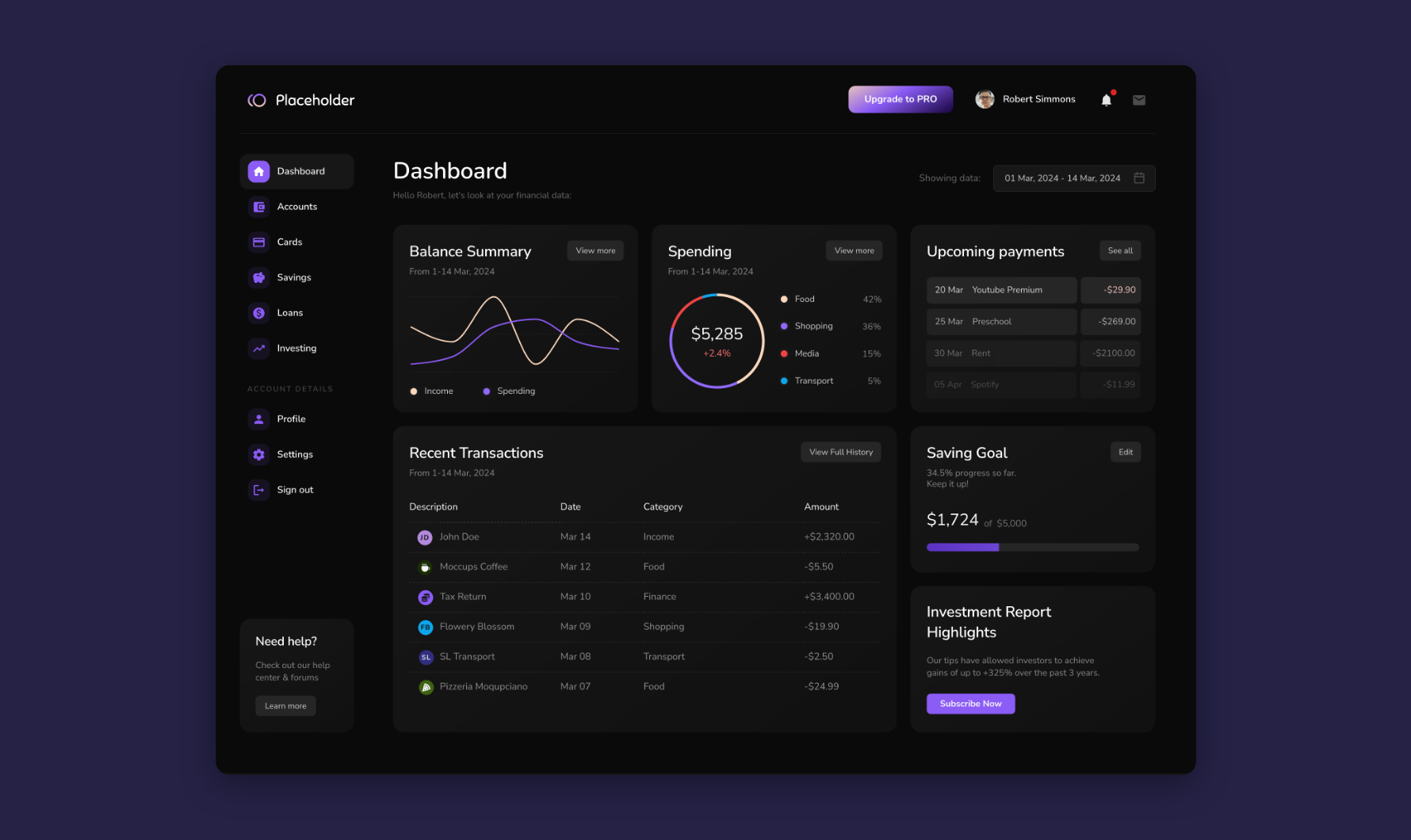Select the Spotify 05 Apr payment
The image size is (1411, 840).
coord(1034,385)
